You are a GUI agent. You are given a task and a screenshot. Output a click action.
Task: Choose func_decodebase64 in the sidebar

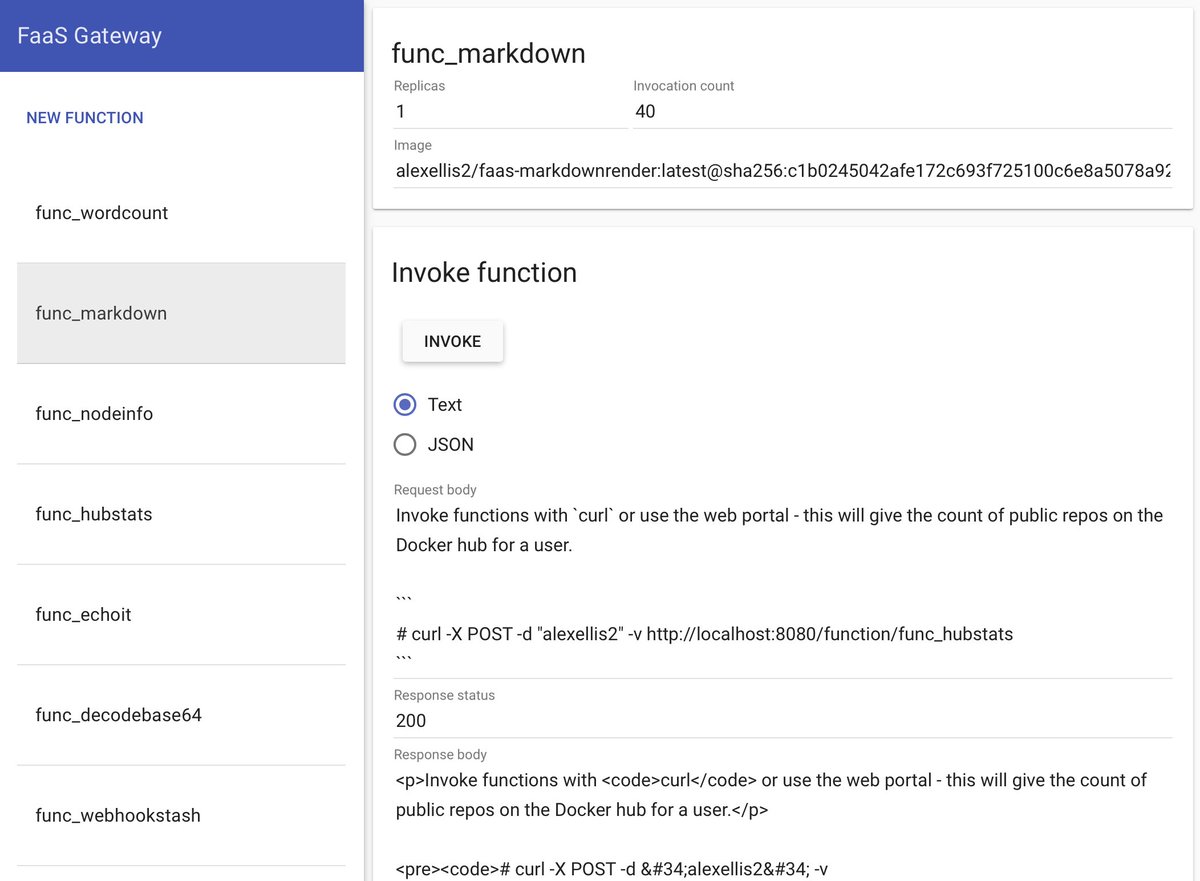(181, 715)
